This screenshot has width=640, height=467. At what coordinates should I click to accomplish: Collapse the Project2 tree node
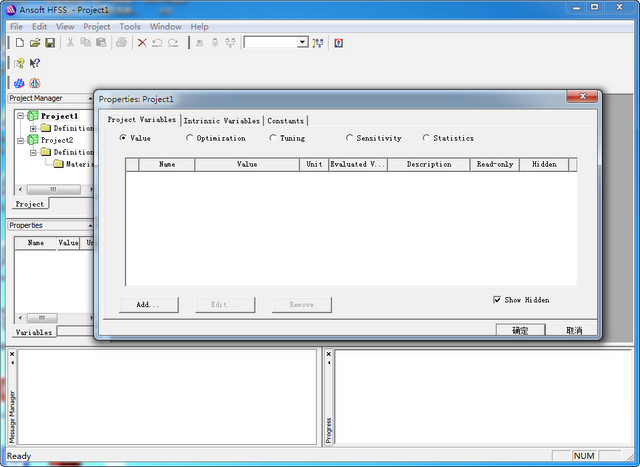pos(20,140)
